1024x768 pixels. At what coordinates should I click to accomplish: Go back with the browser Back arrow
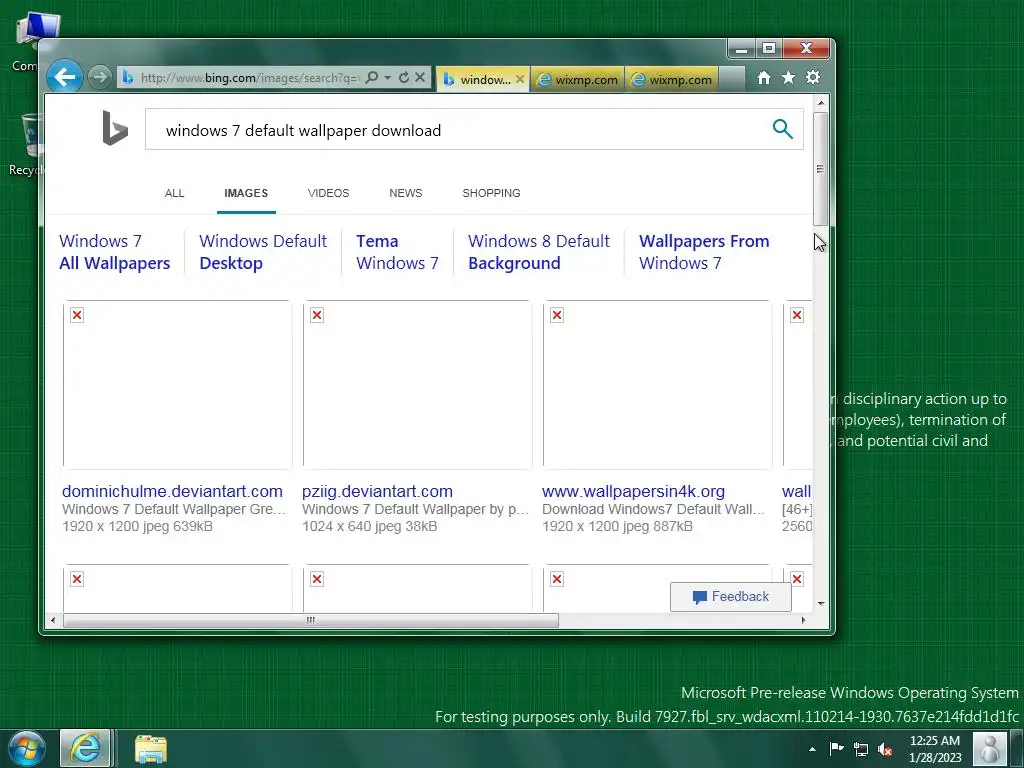pyautogui.click(x=65, y=77)
